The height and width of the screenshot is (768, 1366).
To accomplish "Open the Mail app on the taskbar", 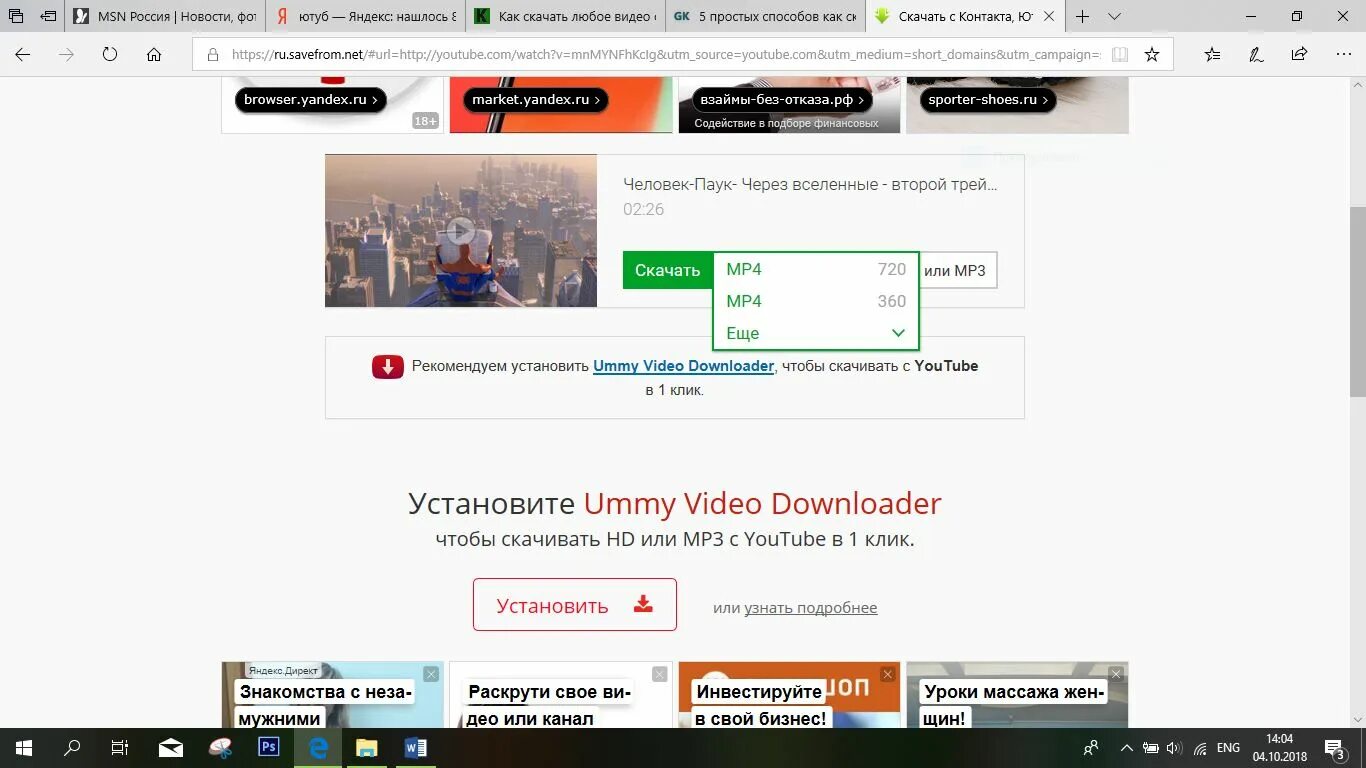I will [171, 747].
